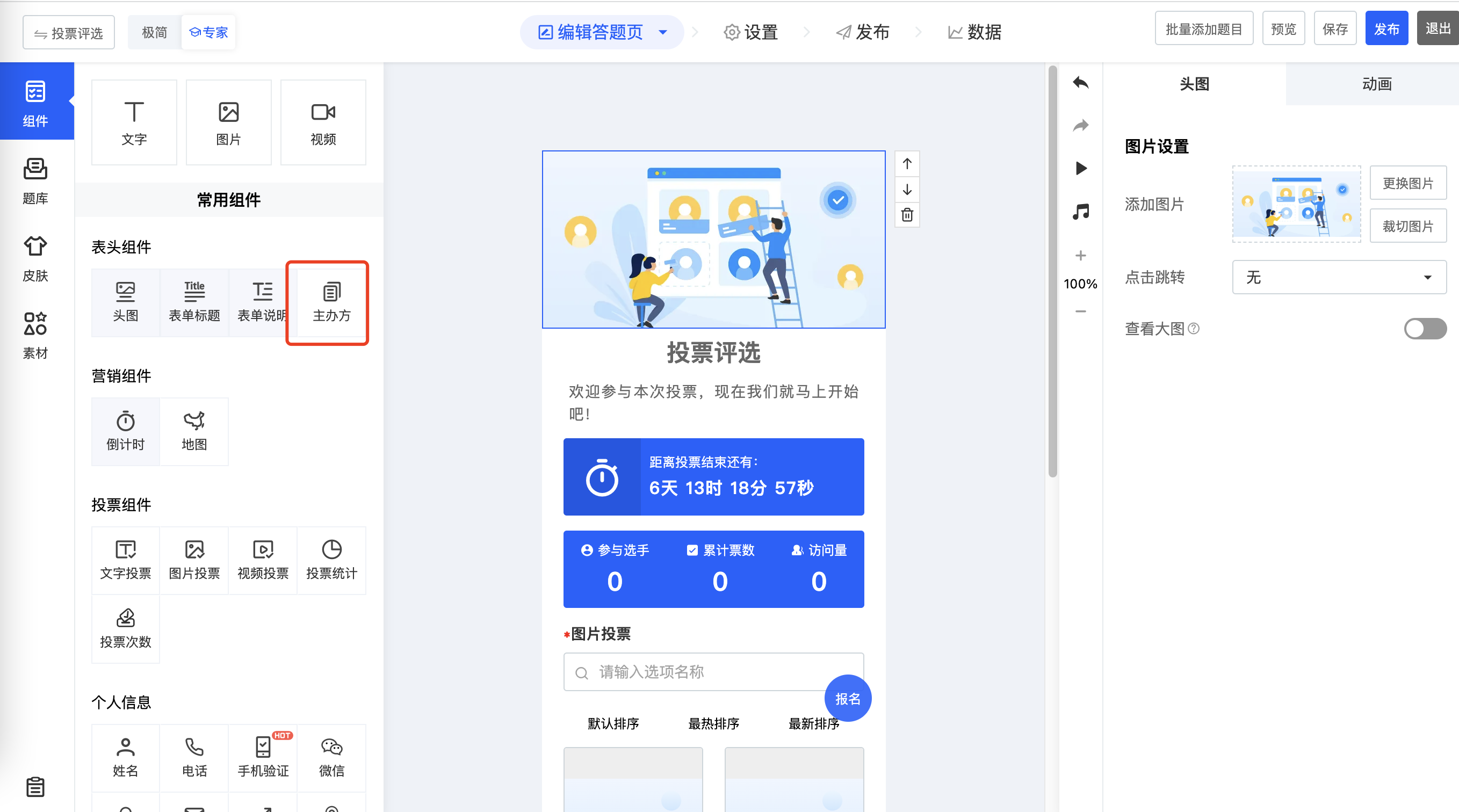Click the canvas vertical scrollbar

1052,272
